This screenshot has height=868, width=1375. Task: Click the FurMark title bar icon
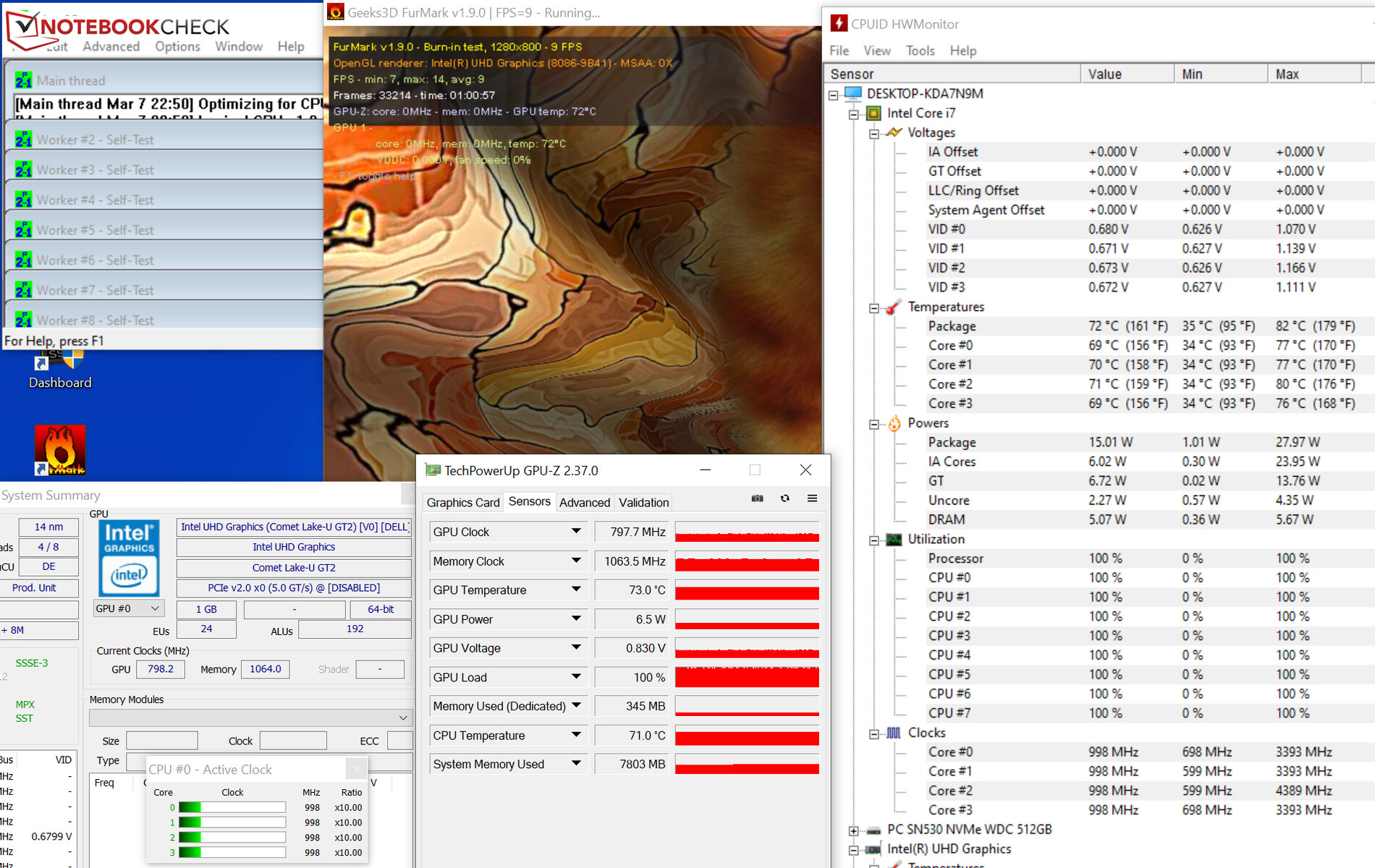(336, 12)
